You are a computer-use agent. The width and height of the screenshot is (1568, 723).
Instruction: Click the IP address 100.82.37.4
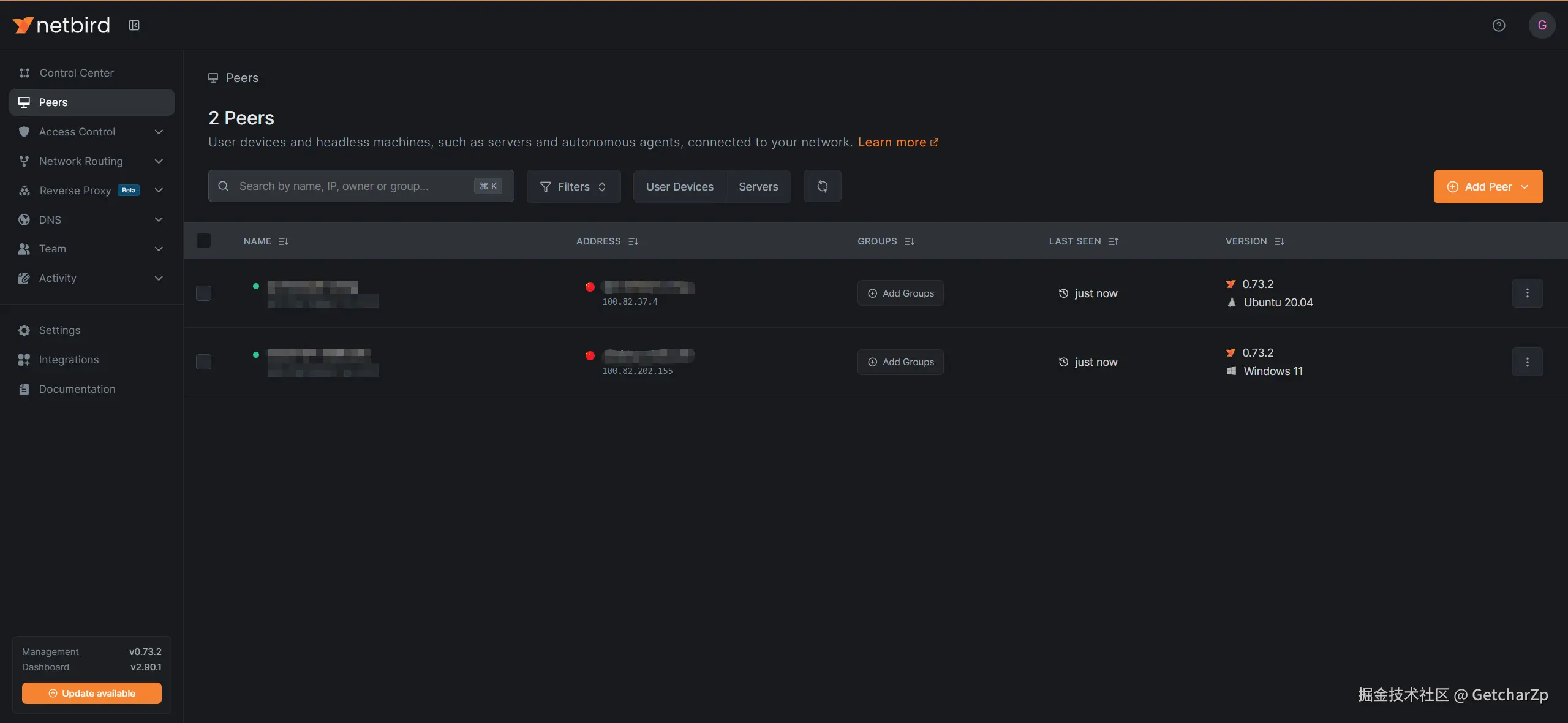(x=630, y=301)
